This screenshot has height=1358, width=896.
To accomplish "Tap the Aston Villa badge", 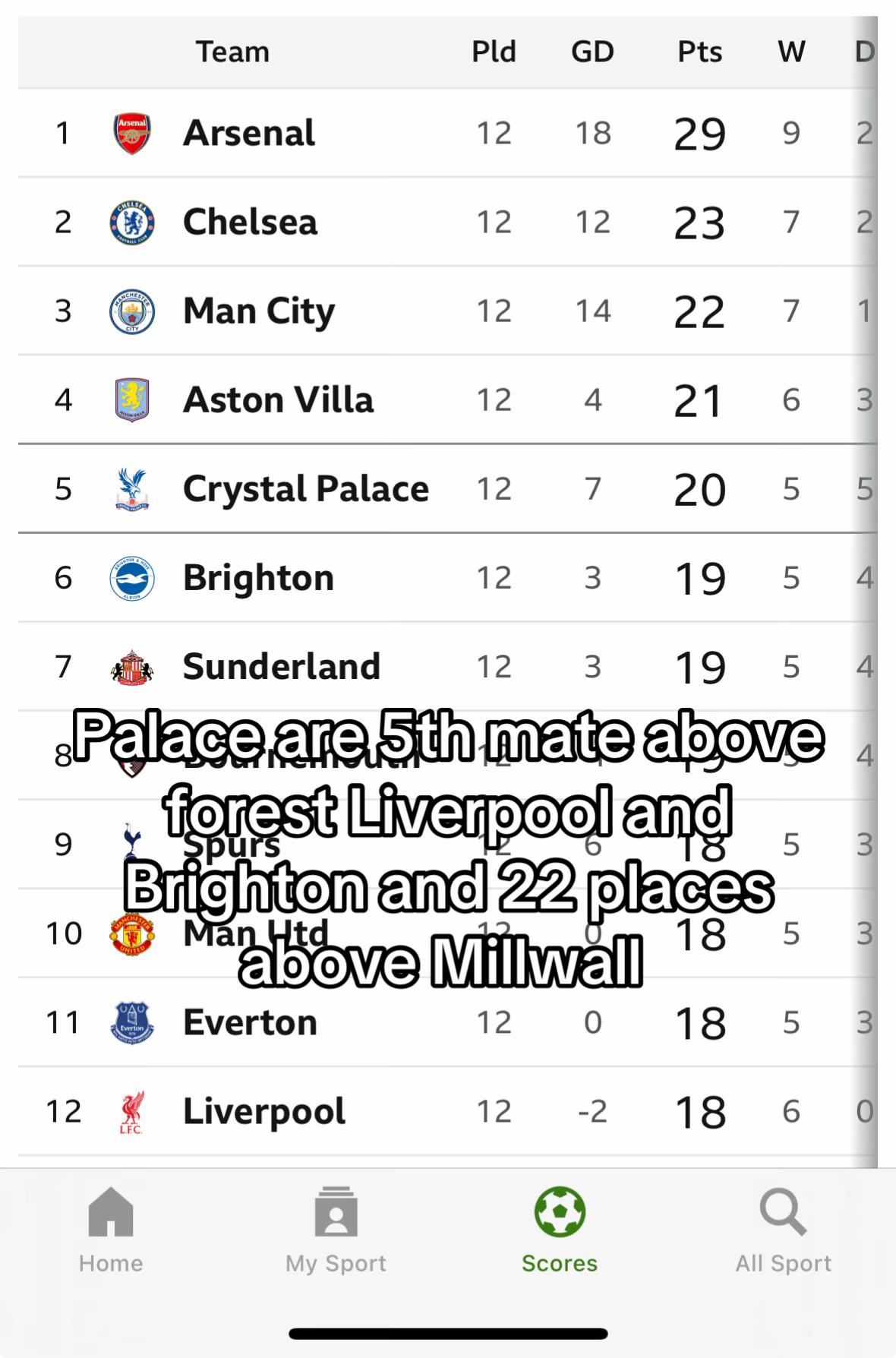I will [x=132, y=400].
